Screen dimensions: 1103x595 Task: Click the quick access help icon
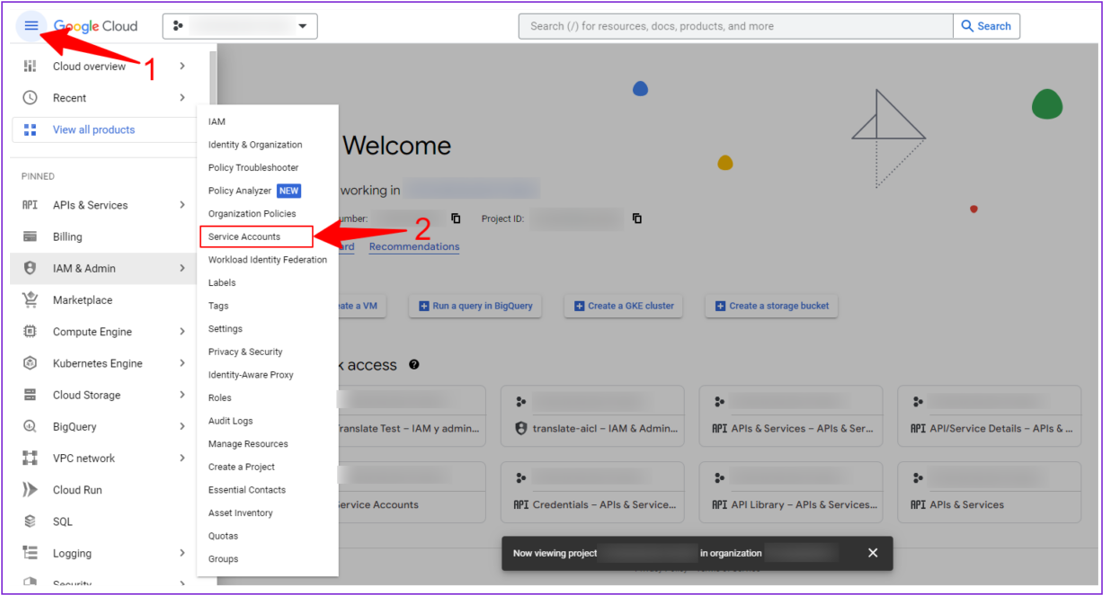pyautogui.click(x=414, y=364)
